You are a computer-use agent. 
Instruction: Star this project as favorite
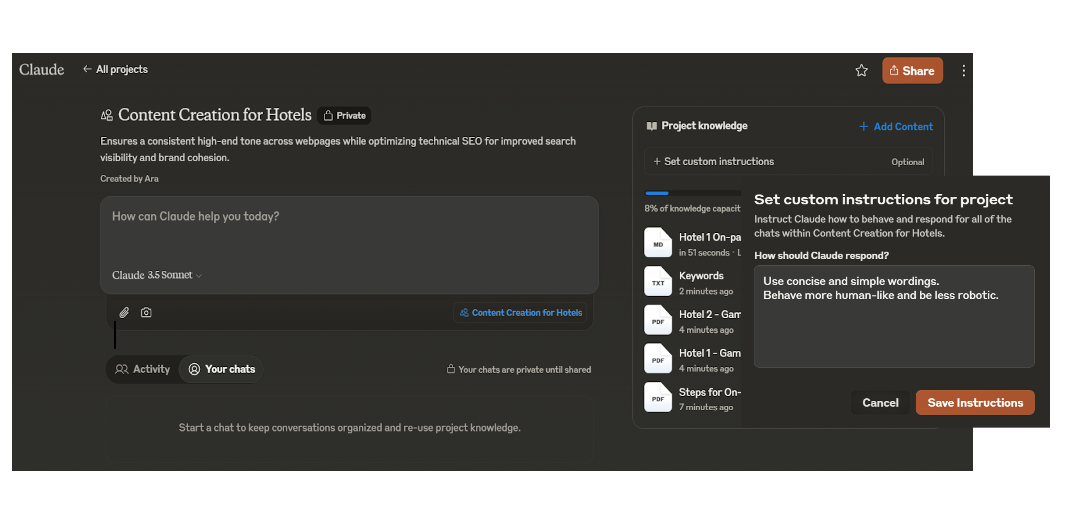(861, 71)
